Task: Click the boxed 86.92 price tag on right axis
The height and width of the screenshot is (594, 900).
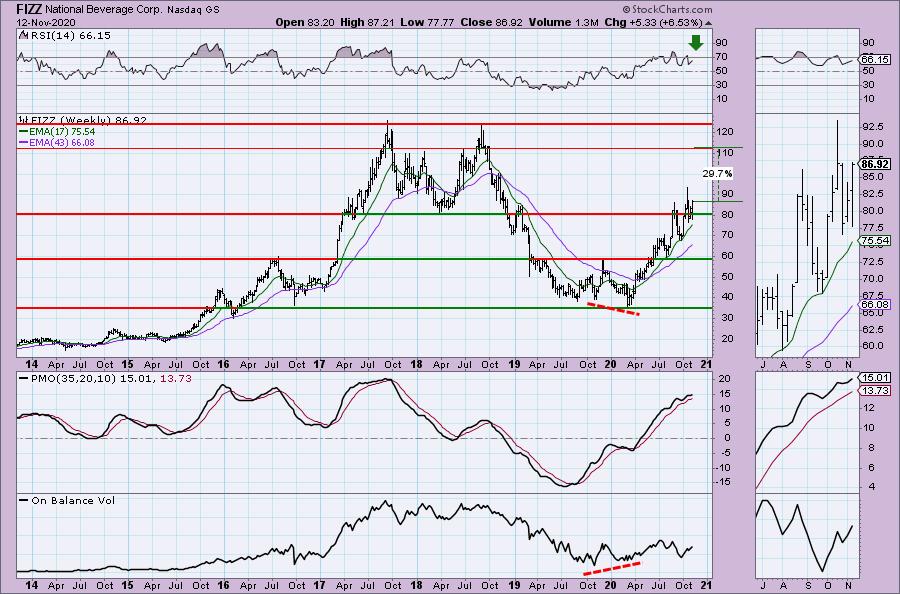Action: tap(875, 164)
